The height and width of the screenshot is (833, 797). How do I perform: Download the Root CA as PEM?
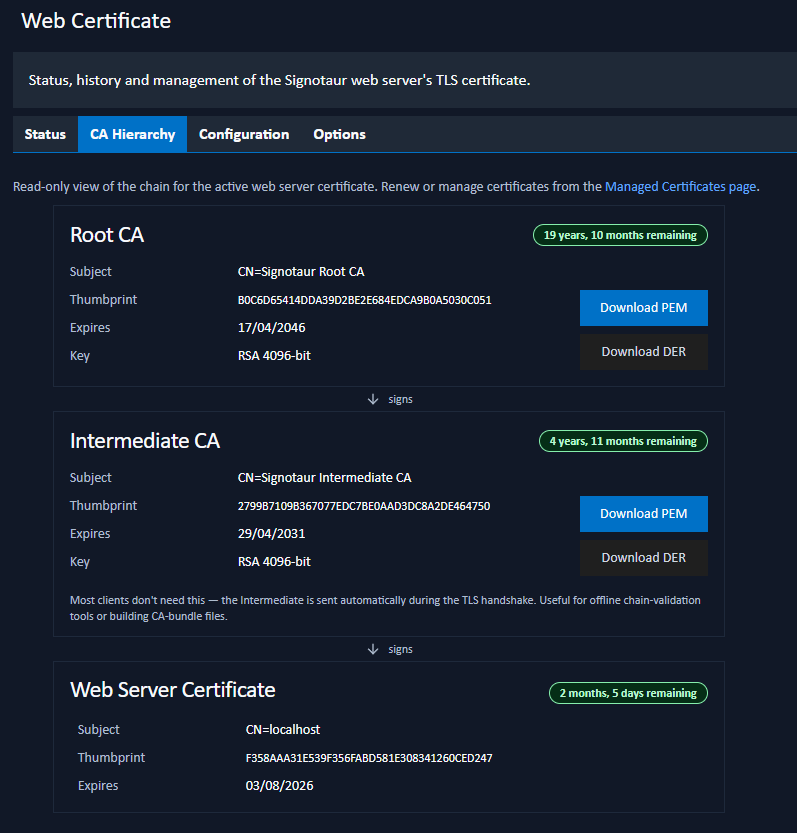643,308
